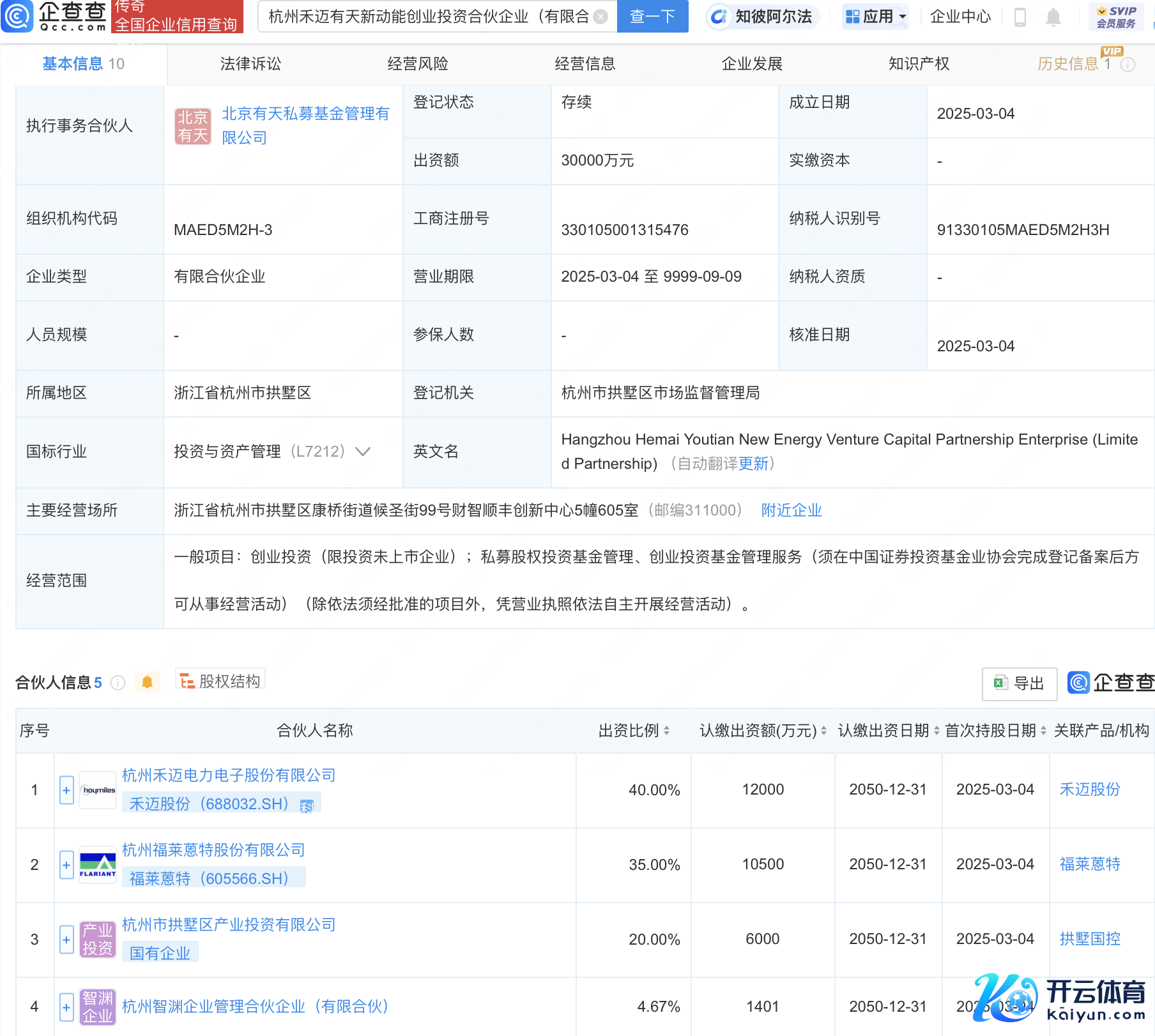The width and height of the screenshot is (1155, 1036).
Task: Click the SVIP member service badge
Action: (1115, 17)
